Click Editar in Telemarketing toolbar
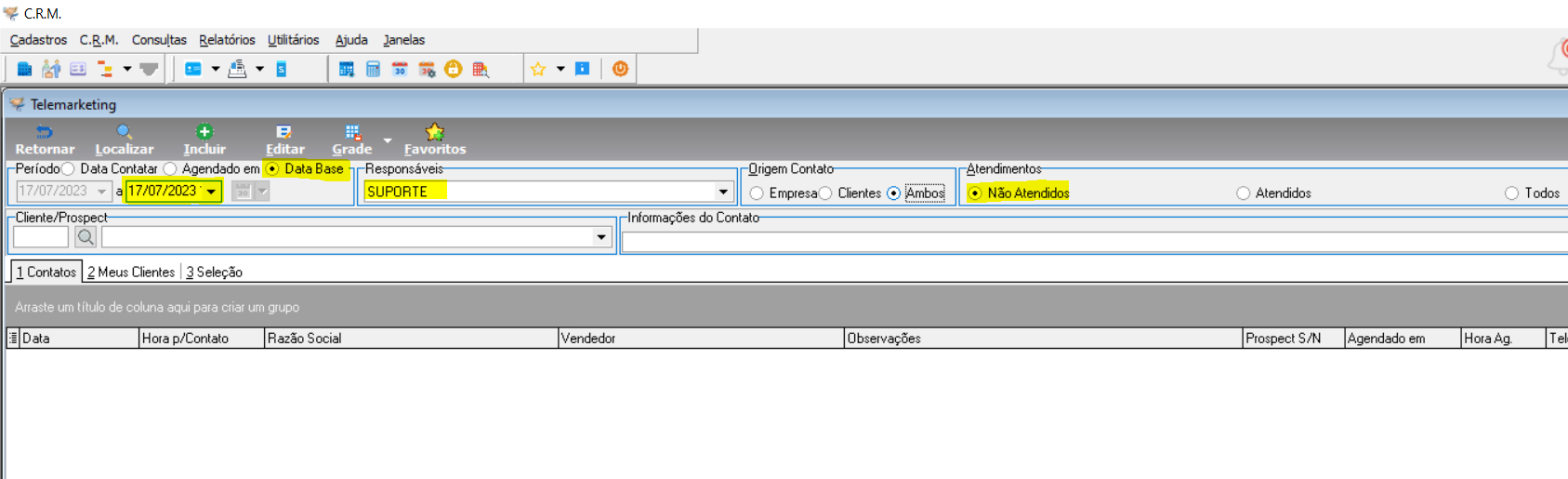1568x479 pixels. coord(284,140)
